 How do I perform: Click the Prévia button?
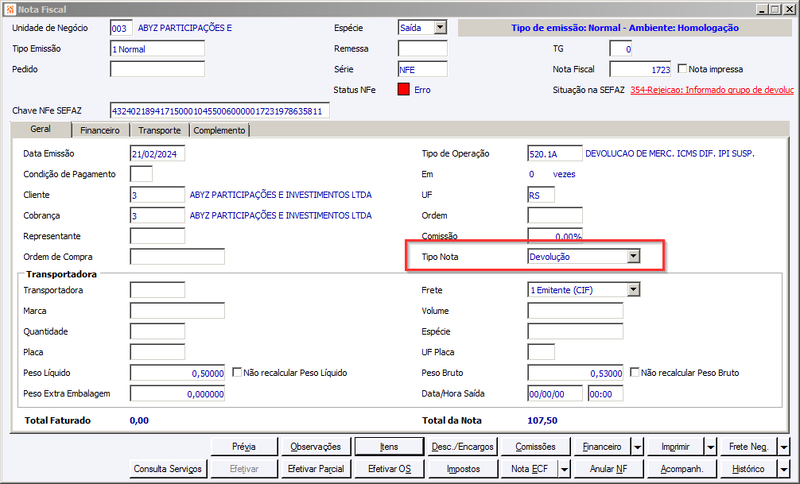pos(244,447)
